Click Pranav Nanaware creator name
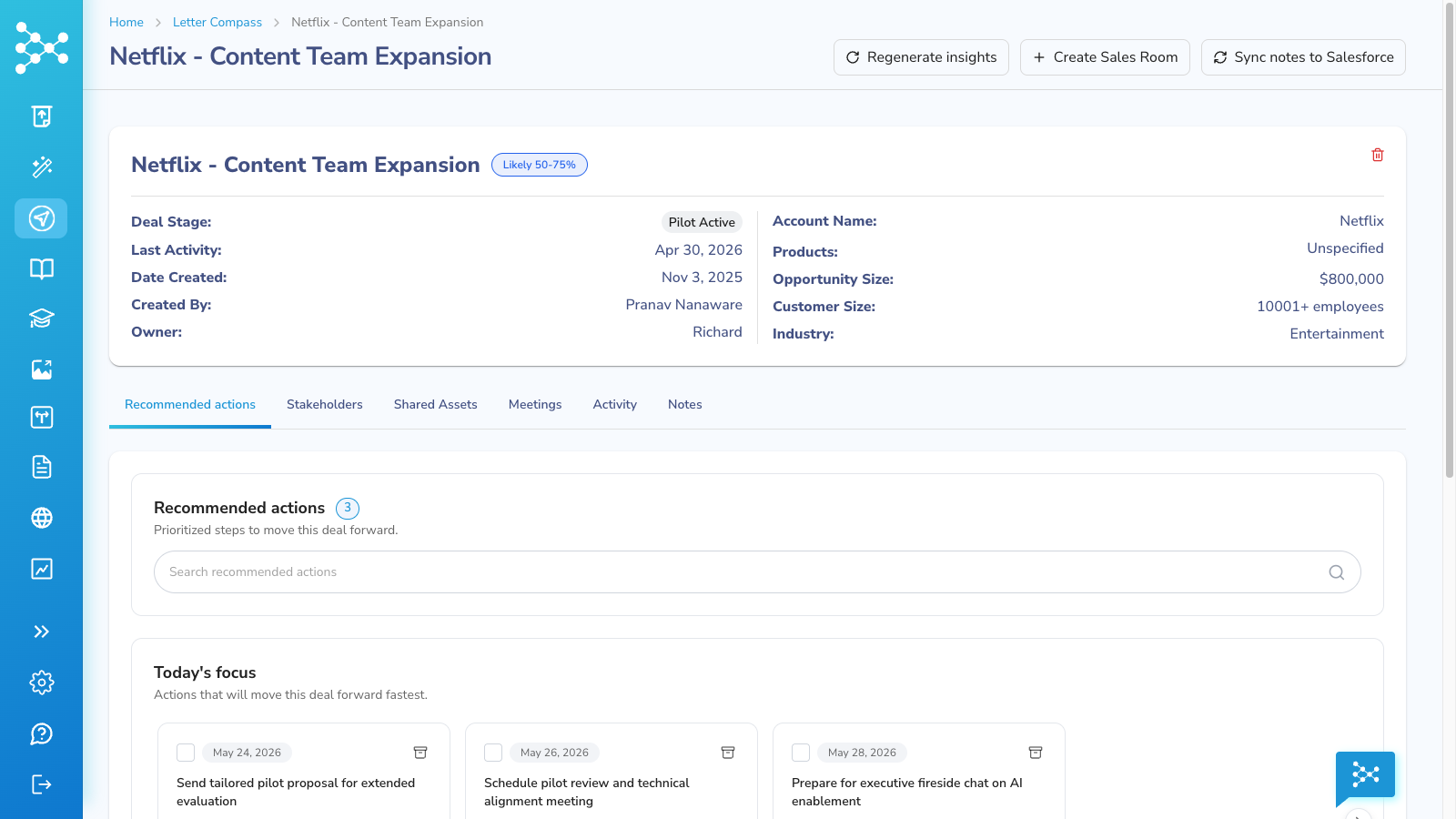 [683, 305]
